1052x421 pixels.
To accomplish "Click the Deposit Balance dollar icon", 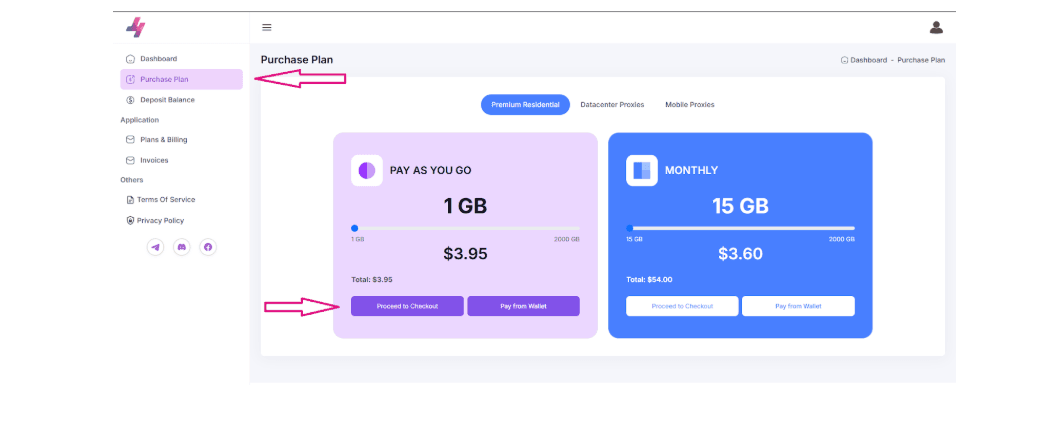I will click(x=131, y=100).
